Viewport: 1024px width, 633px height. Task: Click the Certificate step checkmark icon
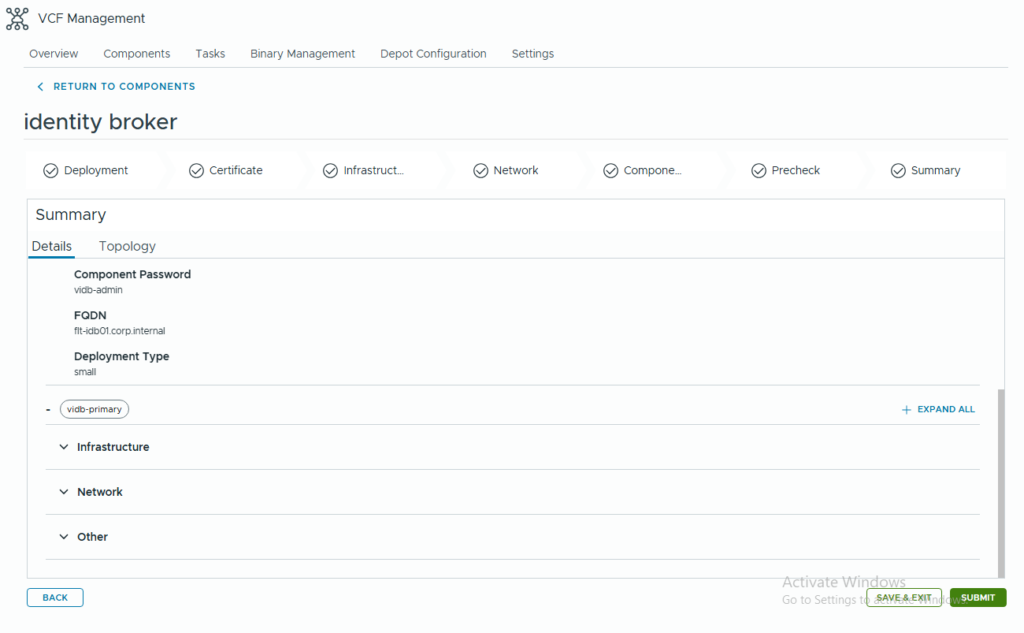pos(196,171)
